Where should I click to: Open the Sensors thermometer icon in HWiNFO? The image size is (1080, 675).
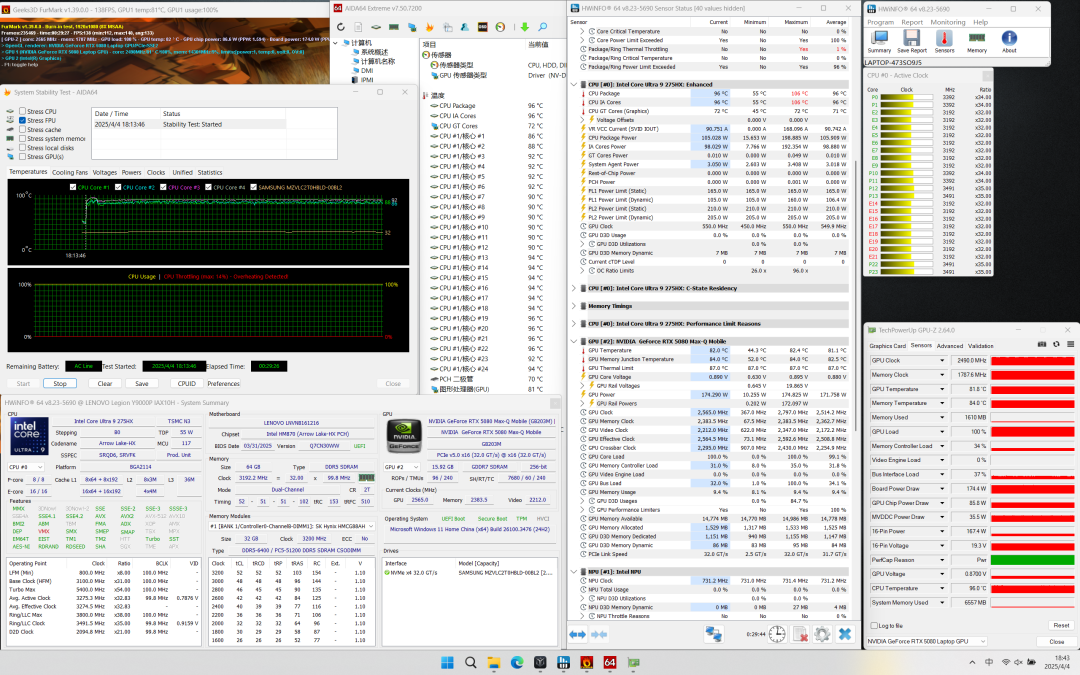click(944, 39)
